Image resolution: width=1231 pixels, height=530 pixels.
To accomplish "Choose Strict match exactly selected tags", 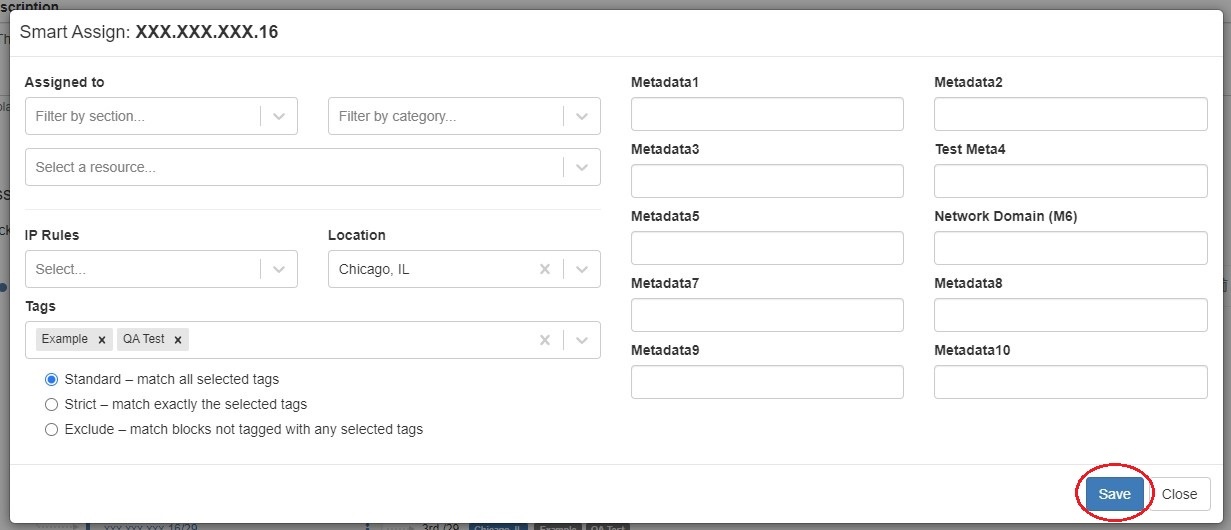I will click(x=52, y=405).
